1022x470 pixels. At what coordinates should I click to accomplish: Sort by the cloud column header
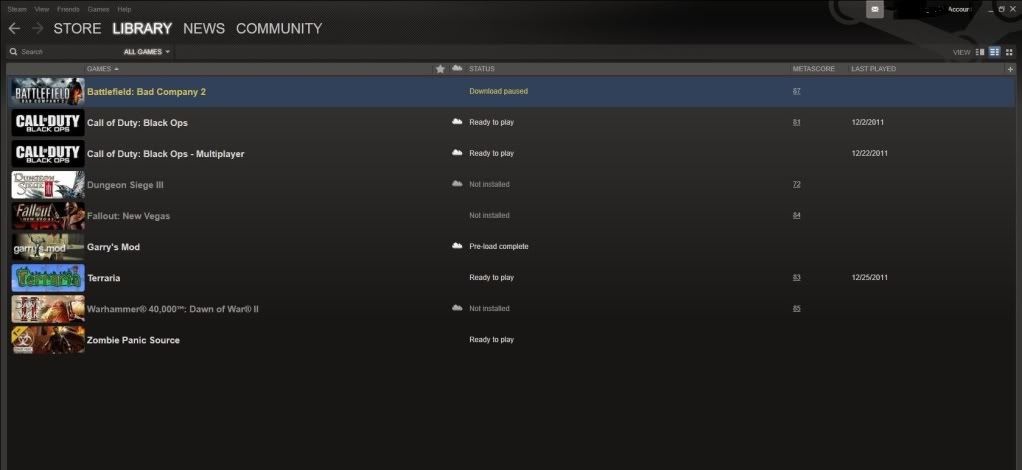457,68
